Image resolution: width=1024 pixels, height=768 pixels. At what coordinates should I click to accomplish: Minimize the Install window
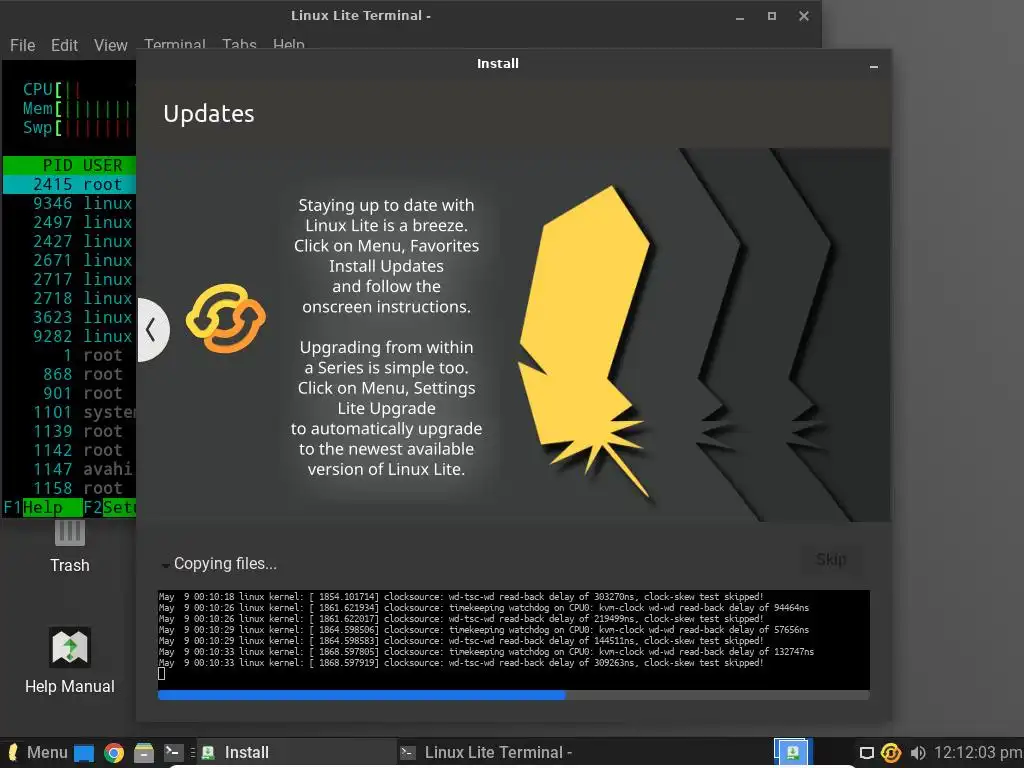click(873, 67)
